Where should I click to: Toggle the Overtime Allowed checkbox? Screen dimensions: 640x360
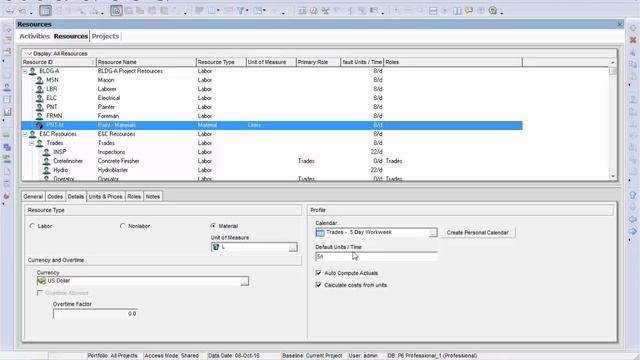[x=40, y=293]
